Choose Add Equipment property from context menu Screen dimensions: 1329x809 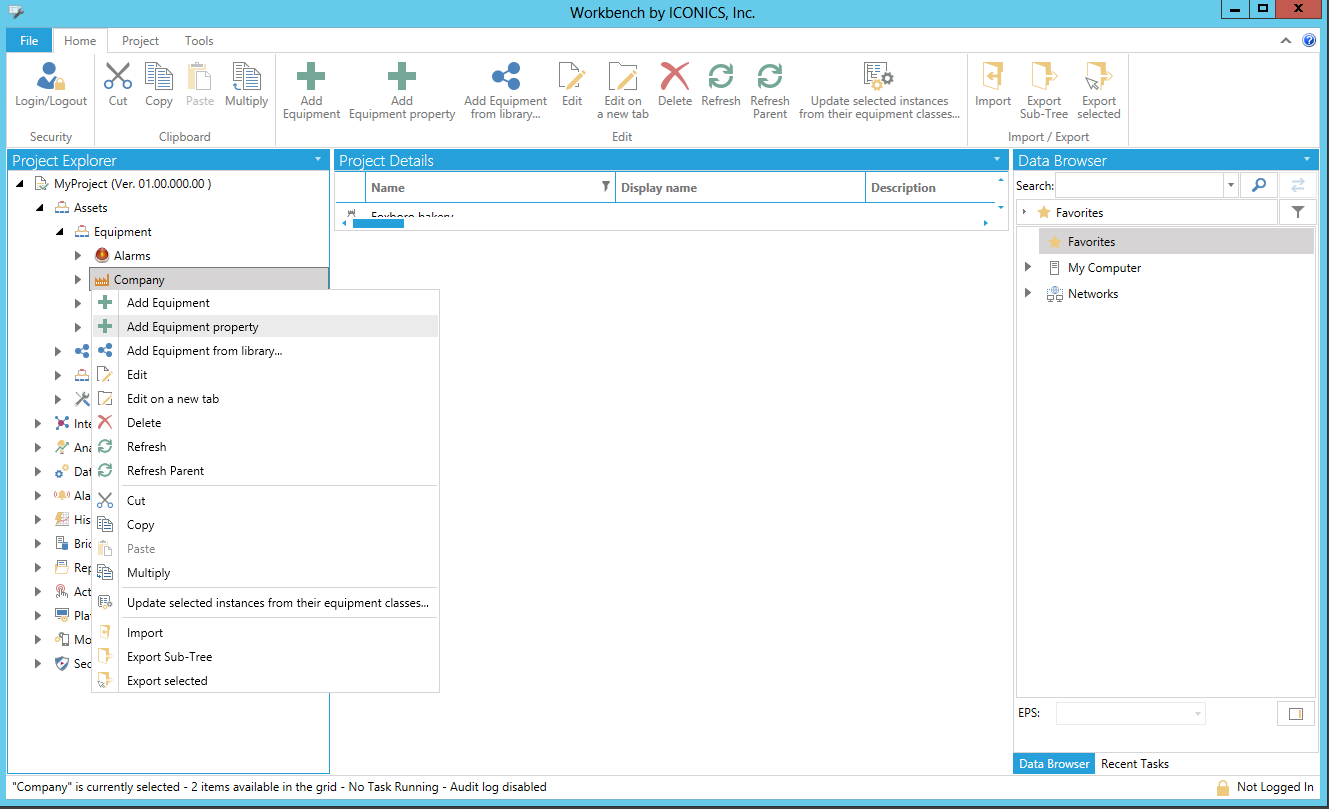(192, 327)
